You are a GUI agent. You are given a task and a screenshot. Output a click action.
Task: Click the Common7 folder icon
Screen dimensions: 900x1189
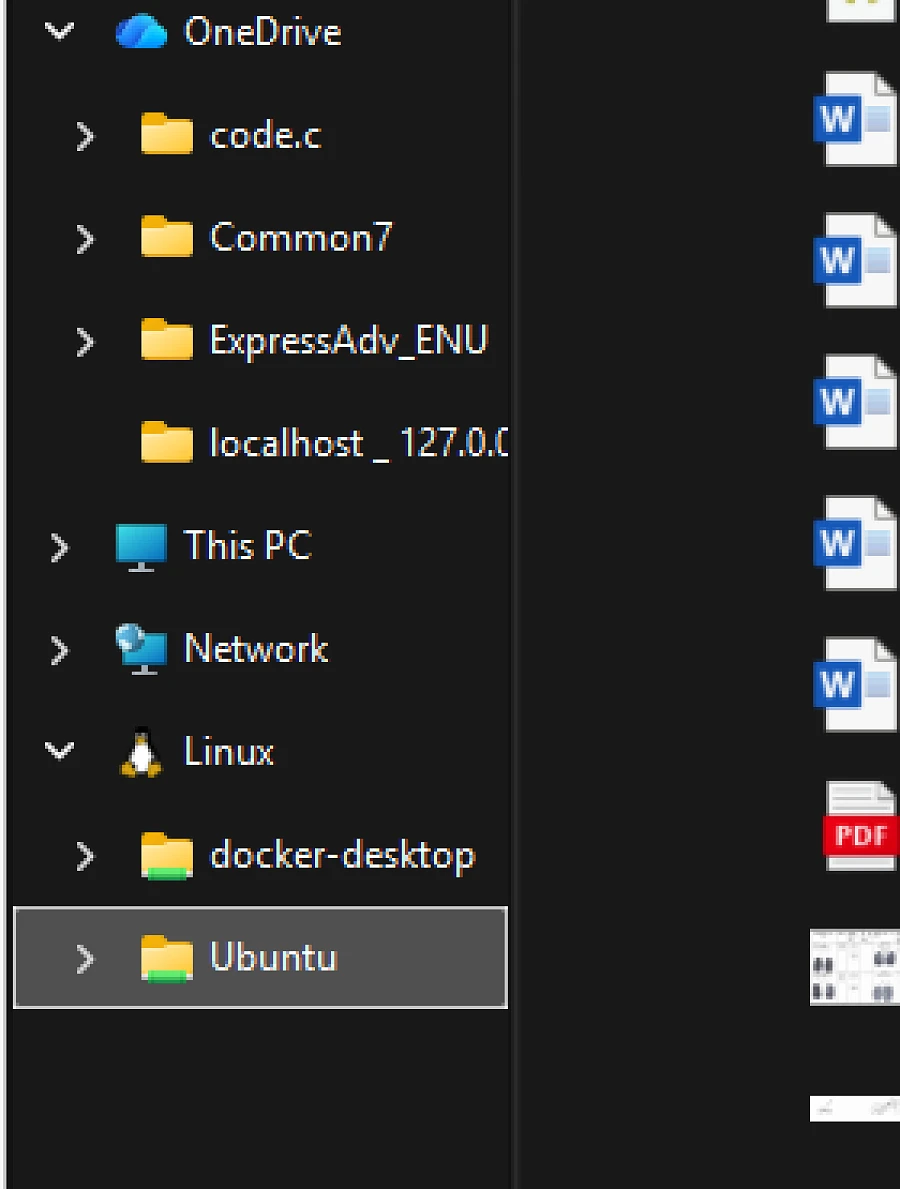167,237
